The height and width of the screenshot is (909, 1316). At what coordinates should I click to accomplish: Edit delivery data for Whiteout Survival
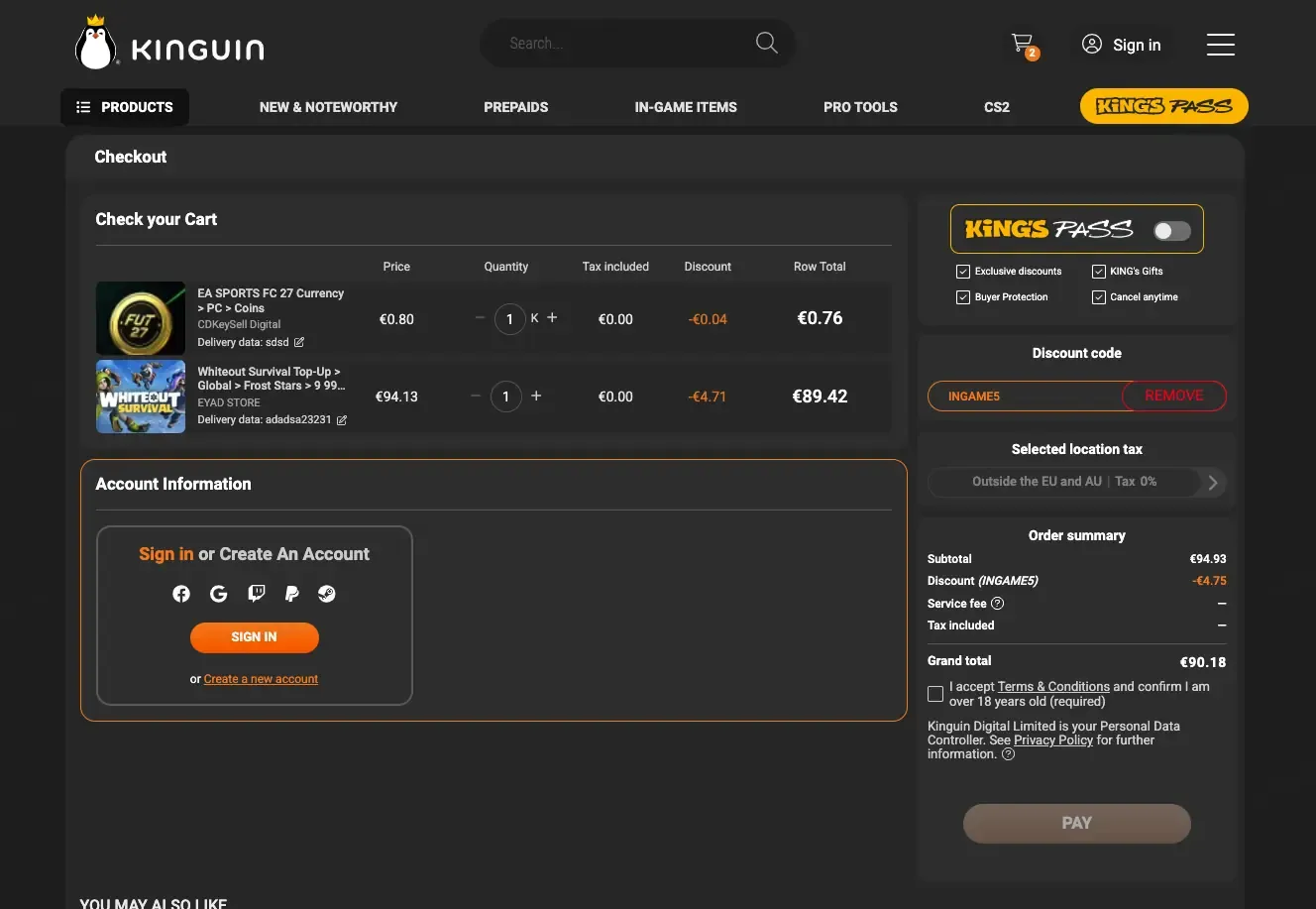342,420
